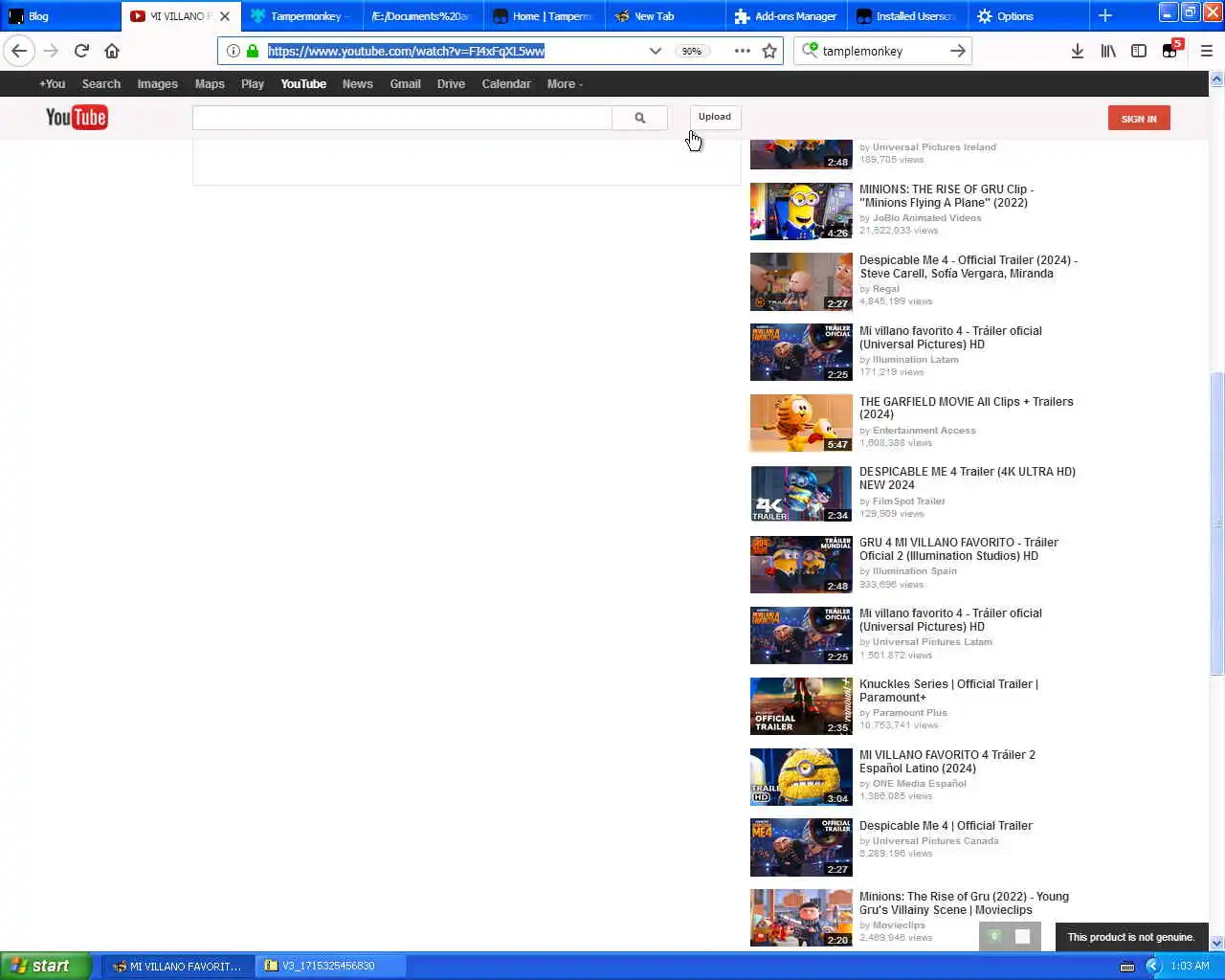Open the Library bookshelf icon
This screenshot has height=980, width=1225.
1108,51
